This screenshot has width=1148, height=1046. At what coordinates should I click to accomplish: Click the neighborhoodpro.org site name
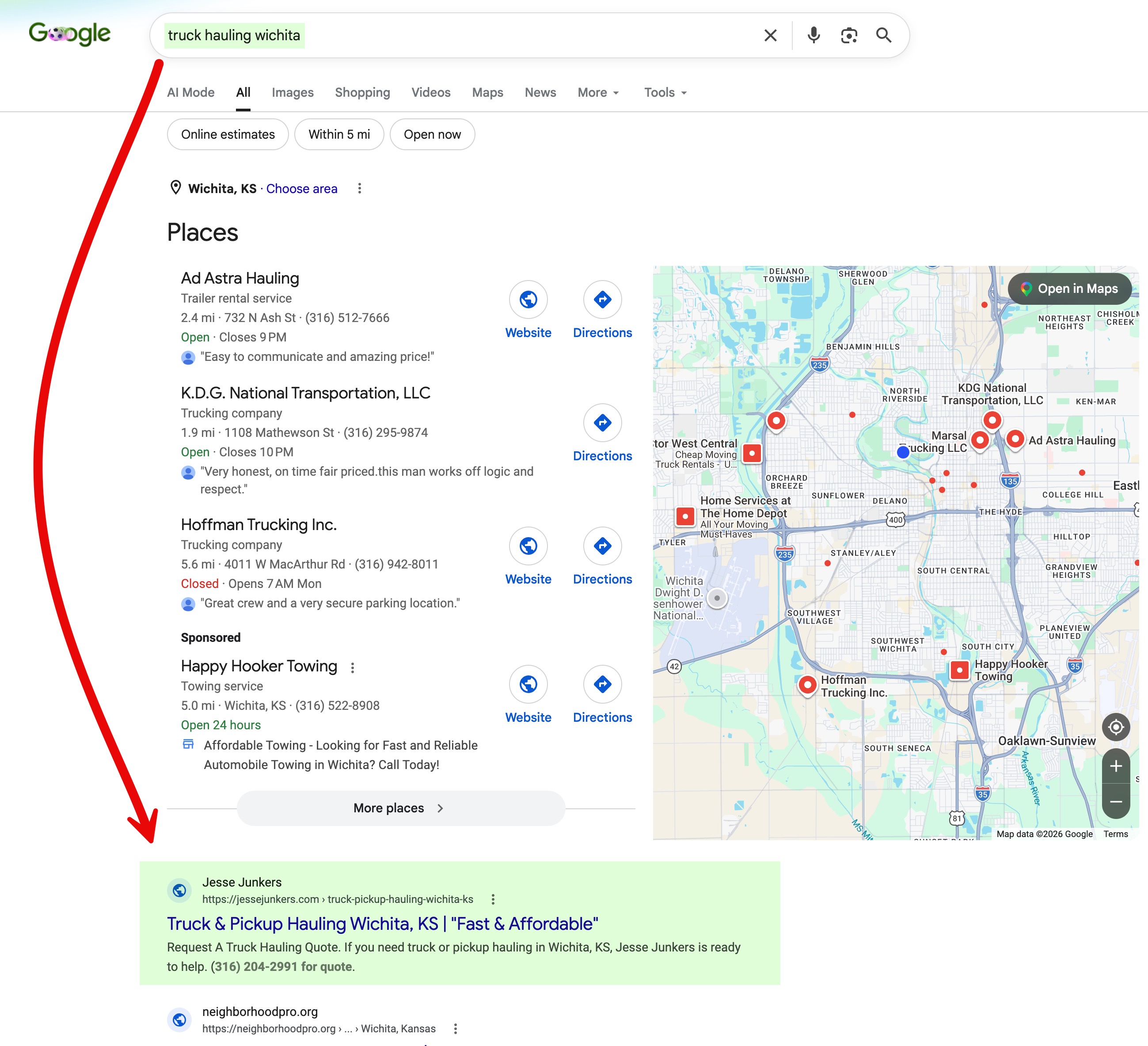click(x=260, y=1011)
